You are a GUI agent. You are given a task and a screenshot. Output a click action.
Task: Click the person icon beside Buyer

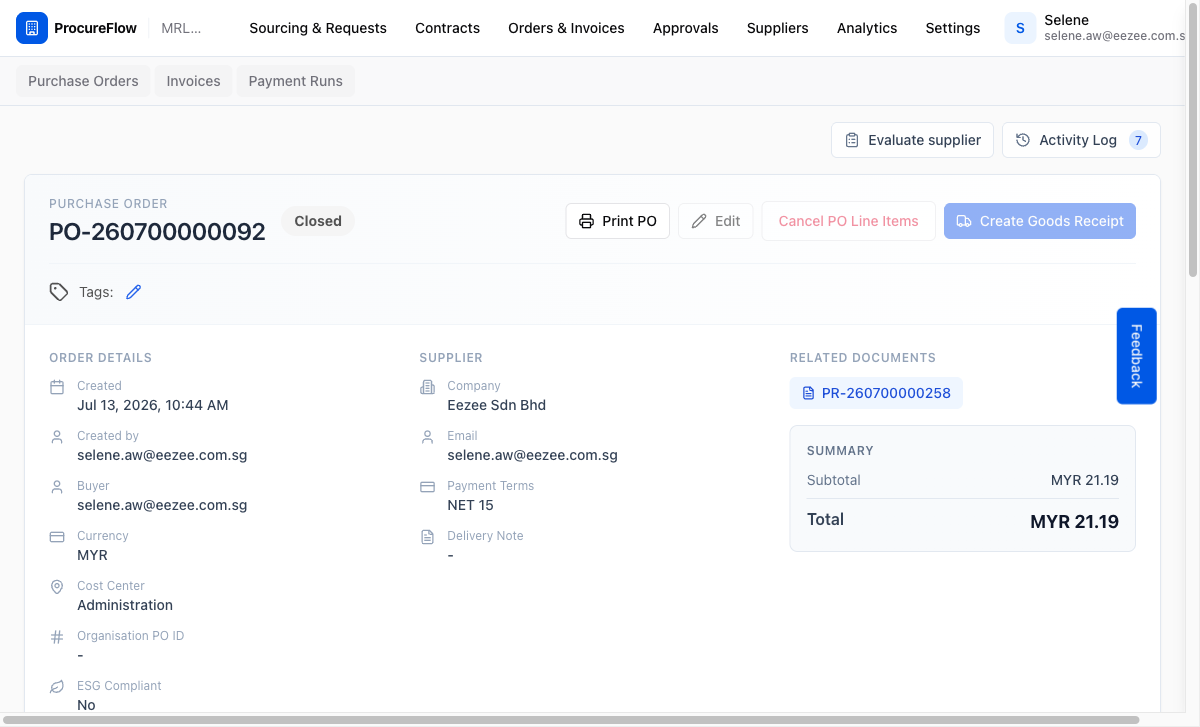tap(57, 486)
